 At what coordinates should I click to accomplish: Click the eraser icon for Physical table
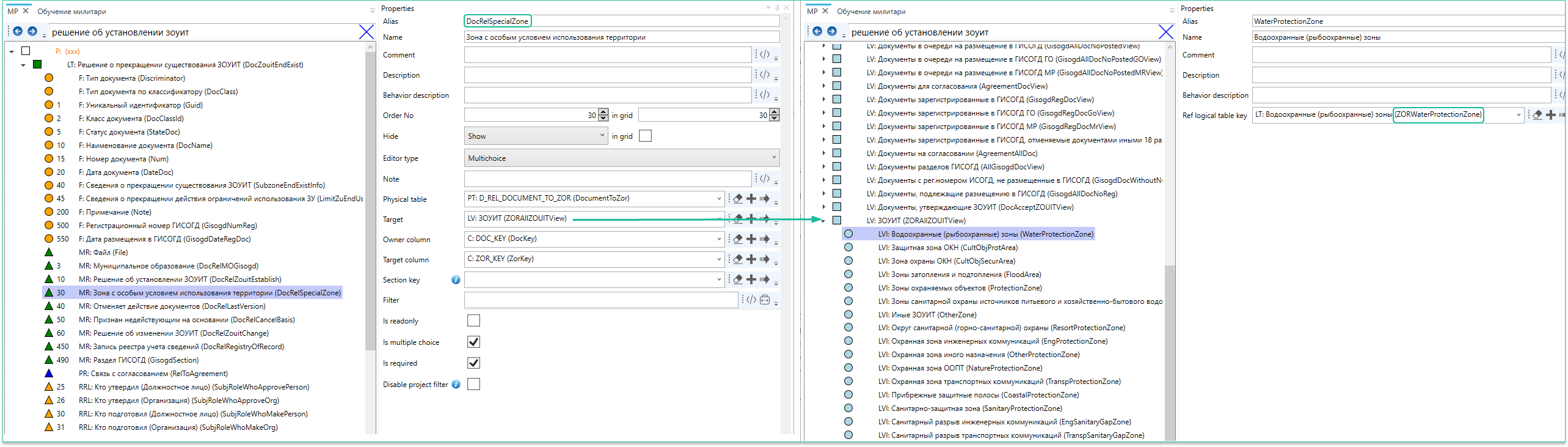tap(738, 199)
